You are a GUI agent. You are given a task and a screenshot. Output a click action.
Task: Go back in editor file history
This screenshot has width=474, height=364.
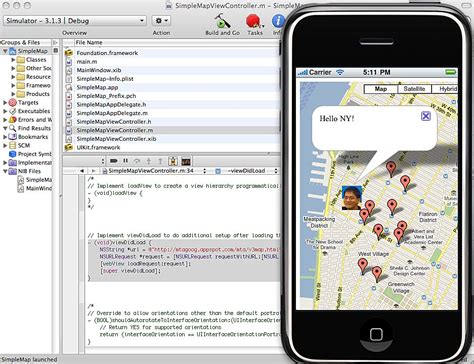point(82,171)
